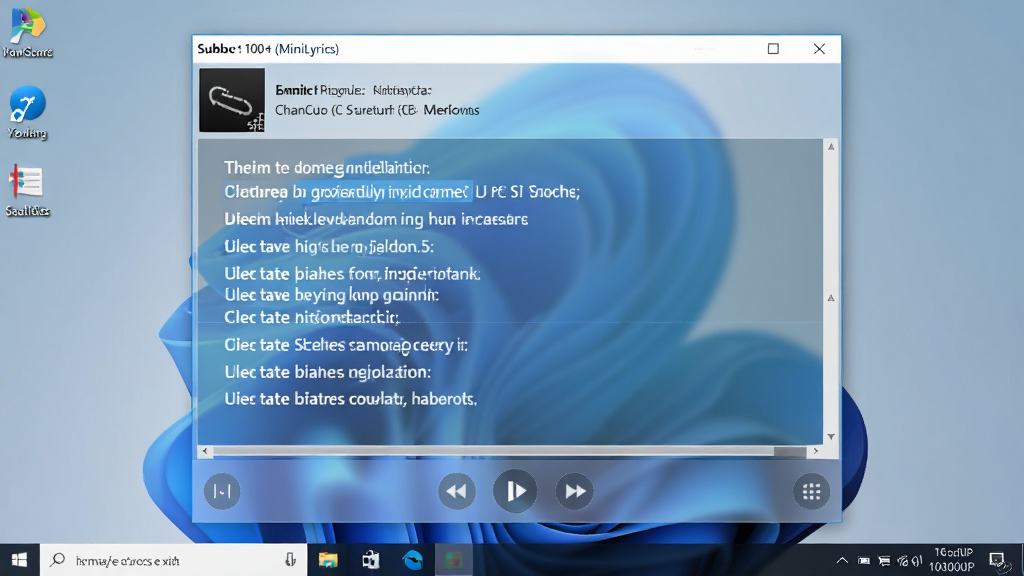Click the lyric line 'Ulec tave beying lanp goinnin'

tap(331, 295)
